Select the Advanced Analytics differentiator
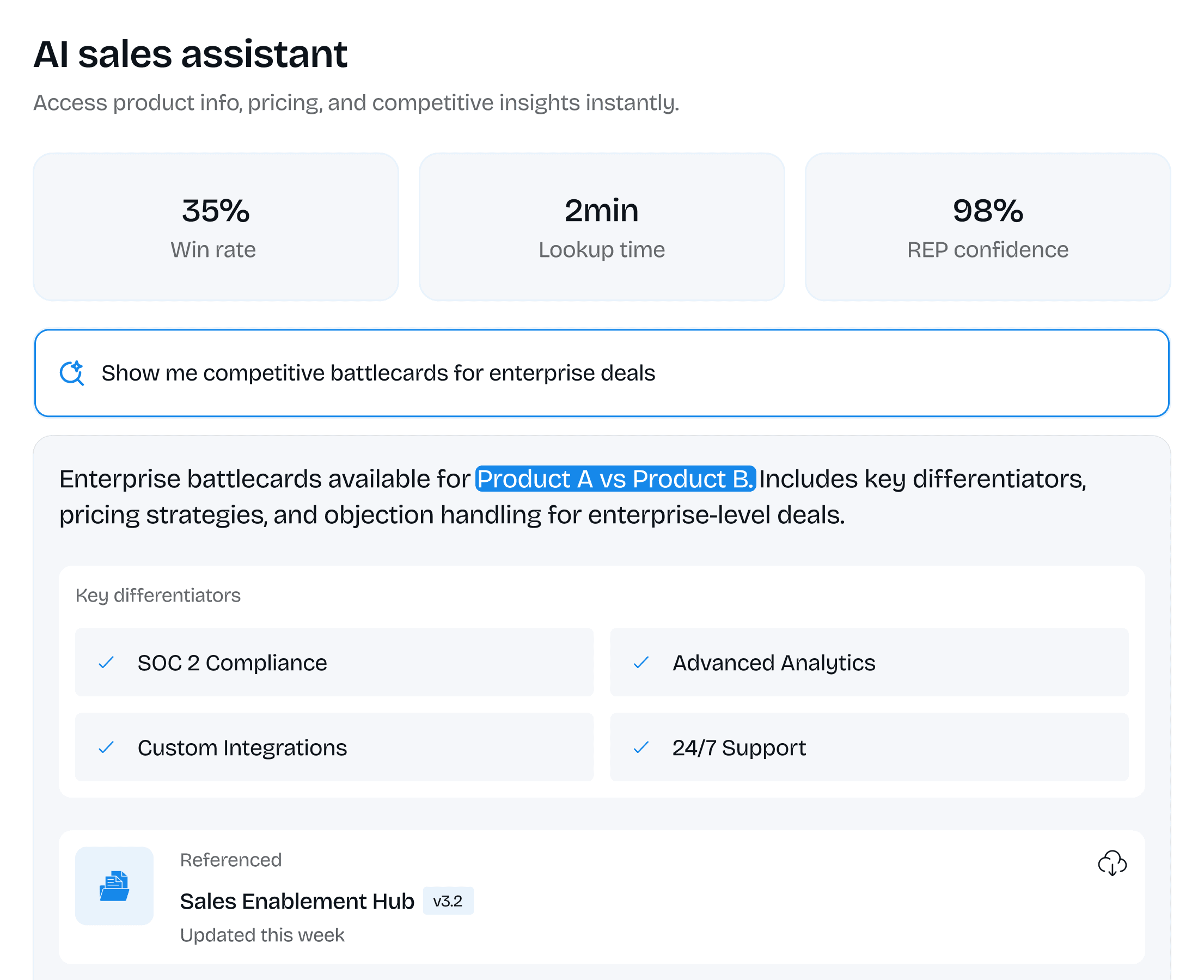The image size is (1204, 980). pos(869,662)
